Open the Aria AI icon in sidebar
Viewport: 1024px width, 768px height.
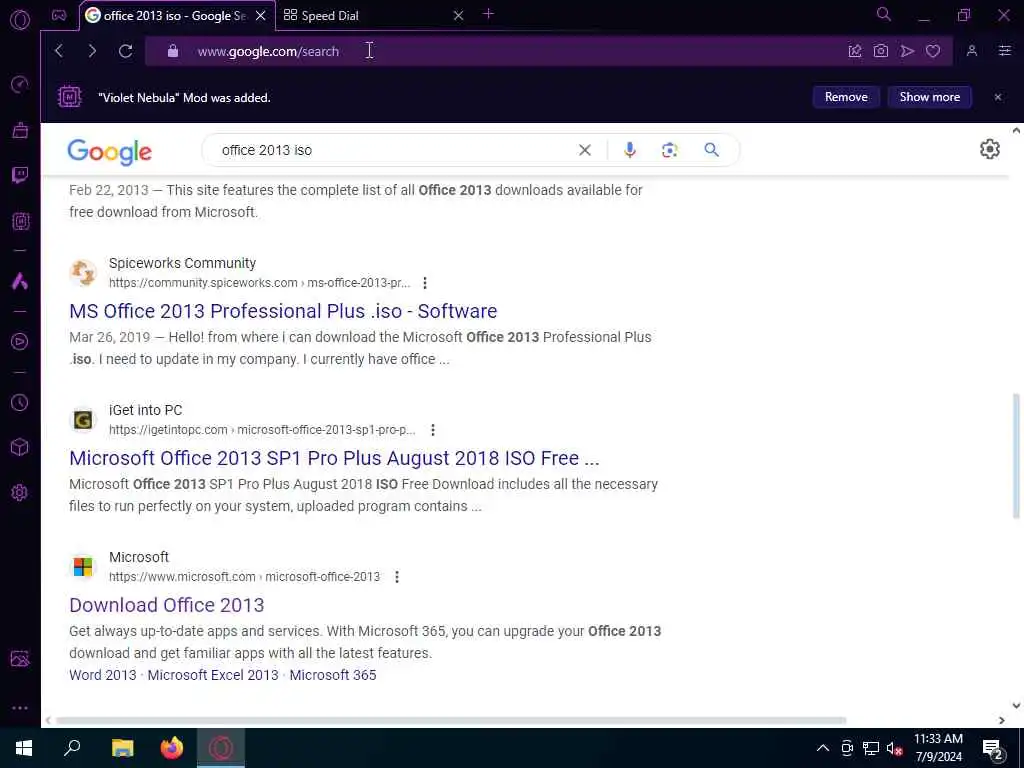(x=20, y=281)
